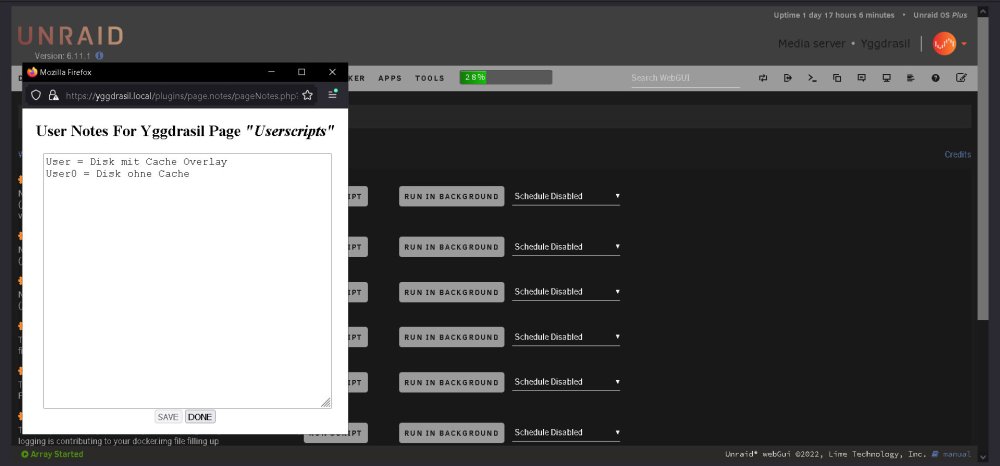Click the notes textarea resize grip
Viewport: 1000px width, 466px height.
[x=326, y=402]
